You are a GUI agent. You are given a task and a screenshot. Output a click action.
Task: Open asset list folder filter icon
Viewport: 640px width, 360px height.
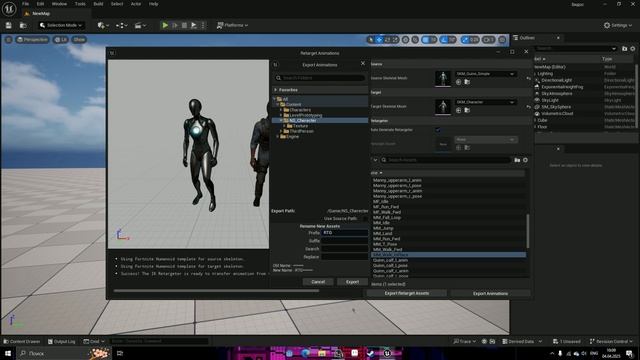pyautogui.click(x=517, y=160)
